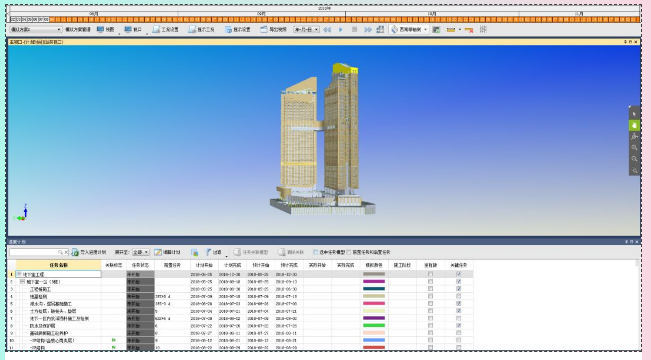Click the blue play button in toolbar

pyautogui.click(x=341, y=29)
